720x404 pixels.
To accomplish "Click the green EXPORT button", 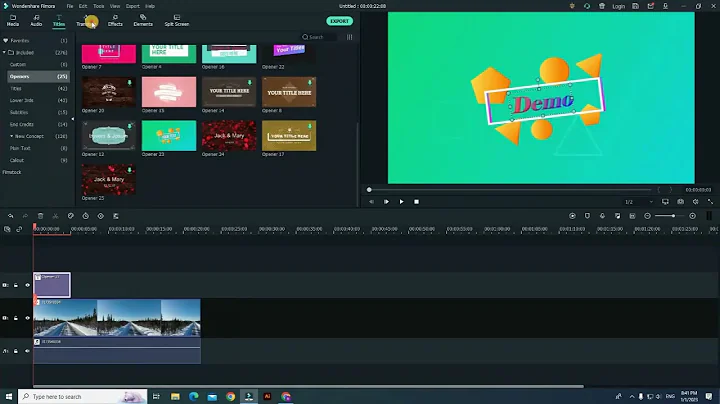I will click(x=339, y=21).
